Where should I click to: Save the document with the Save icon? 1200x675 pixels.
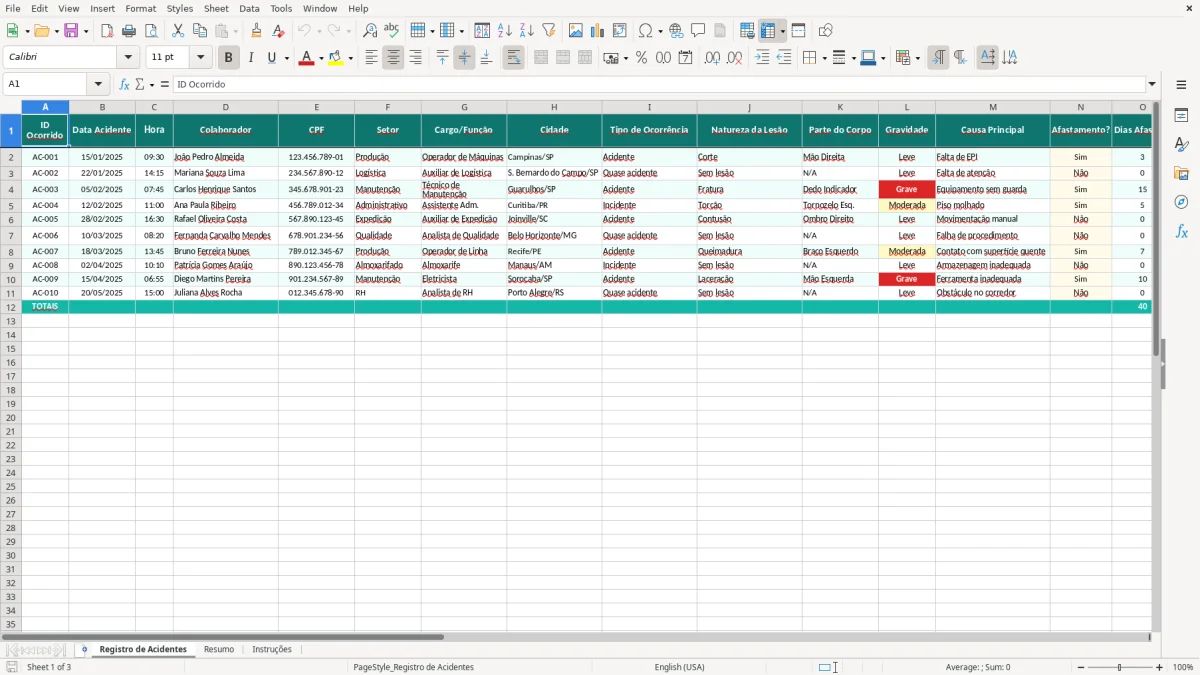click(x=71, y=31)
